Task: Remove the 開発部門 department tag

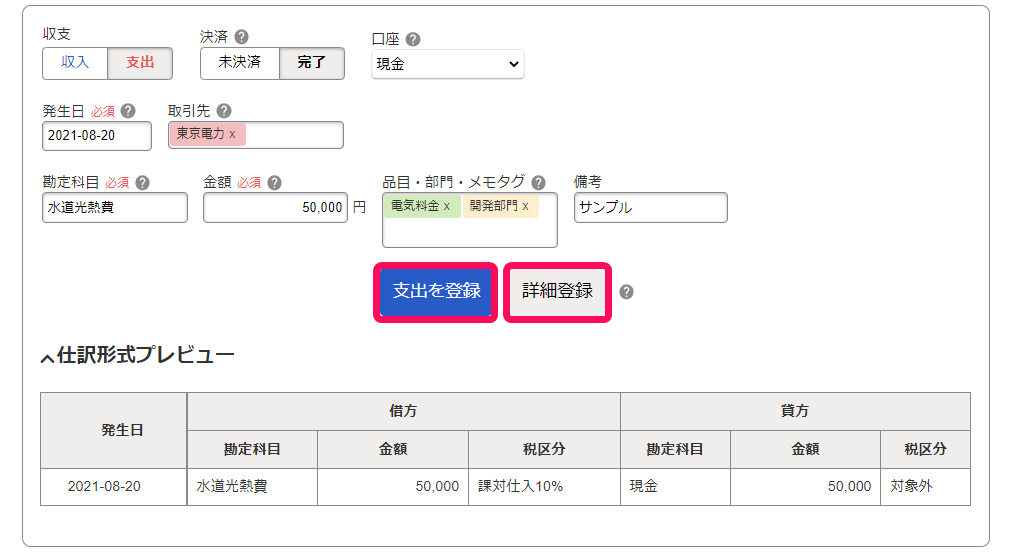Action: pos(525,206)
